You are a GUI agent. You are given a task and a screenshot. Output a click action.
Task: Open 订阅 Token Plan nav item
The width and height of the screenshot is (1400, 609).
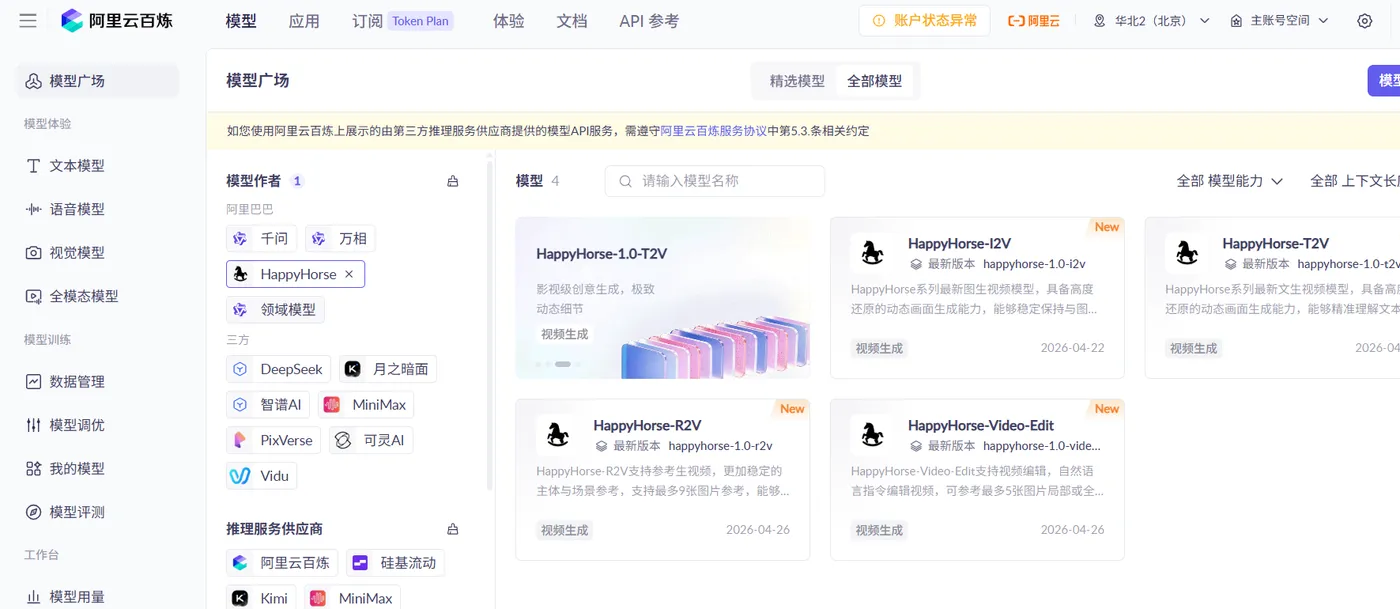pos(403,21)
